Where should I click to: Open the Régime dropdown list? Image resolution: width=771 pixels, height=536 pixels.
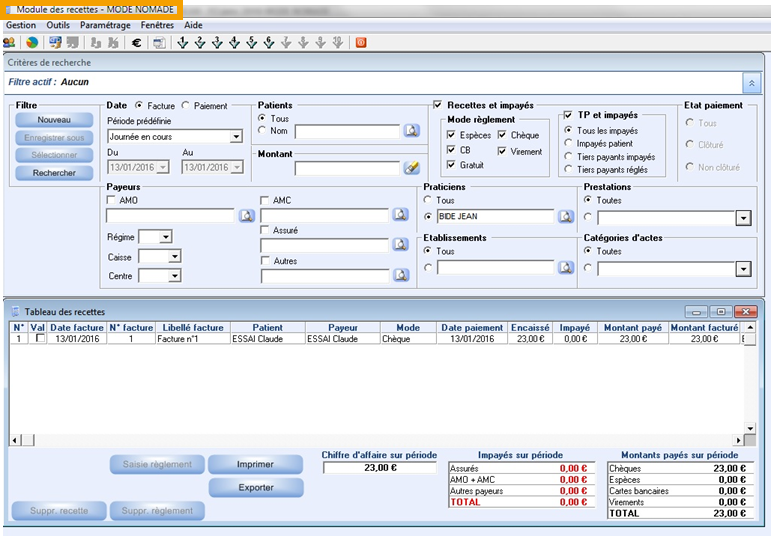pyautogui.click(x=165, y=237)
